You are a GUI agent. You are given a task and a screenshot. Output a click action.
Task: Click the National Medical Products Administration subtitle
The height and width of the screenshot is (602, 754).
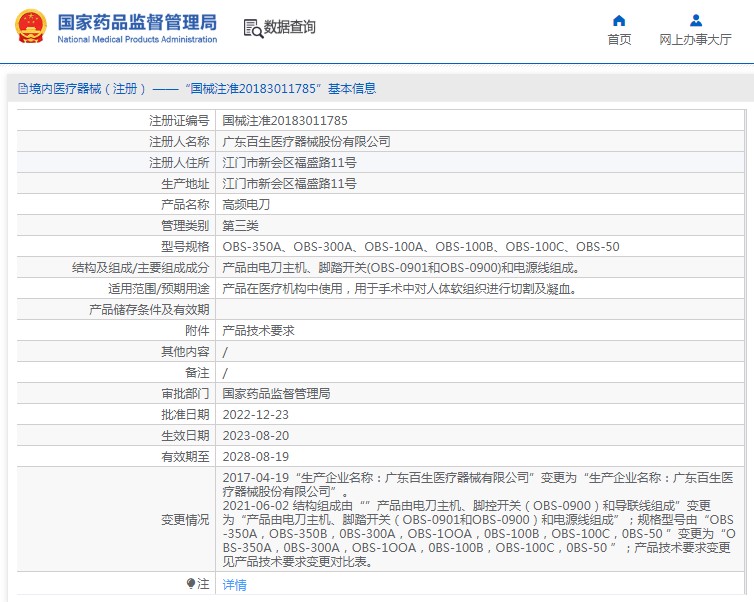[137, 39]
